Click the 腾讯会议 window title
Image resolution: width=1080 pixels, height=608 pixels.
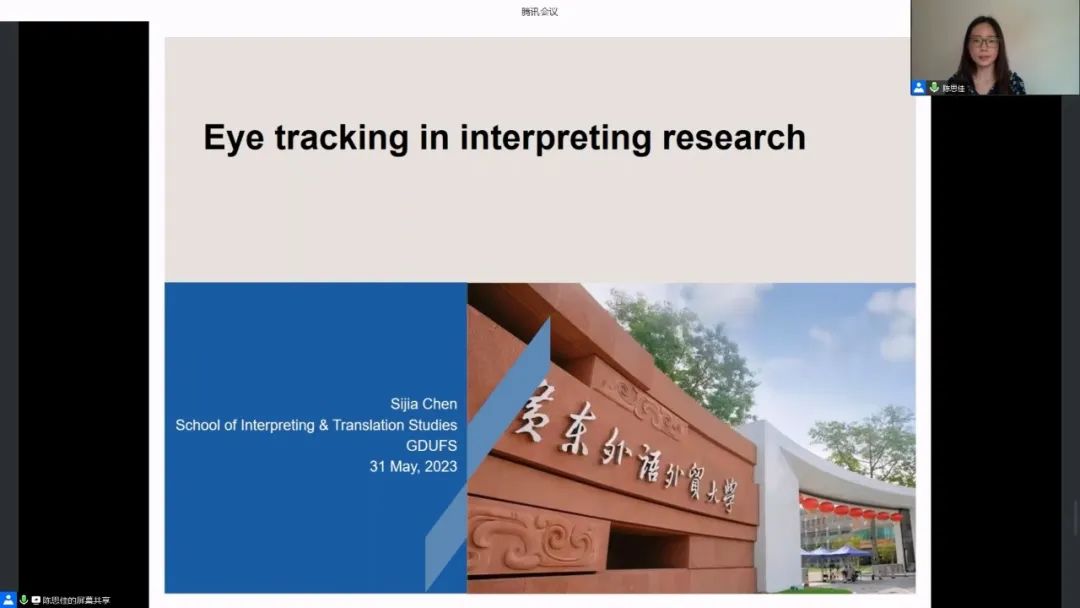coord(539,11)
